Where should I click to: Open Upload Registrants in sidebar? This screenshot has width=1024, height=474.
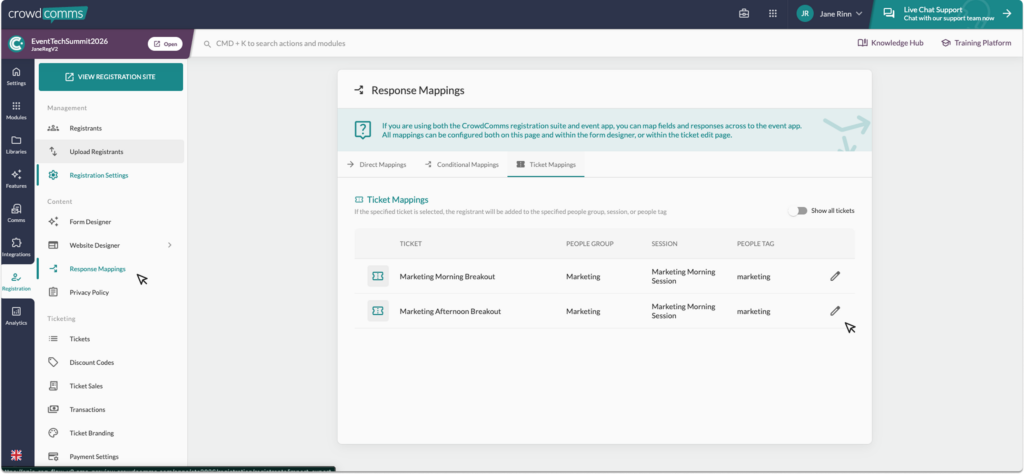pyautogui.click(x=111, y=151)
